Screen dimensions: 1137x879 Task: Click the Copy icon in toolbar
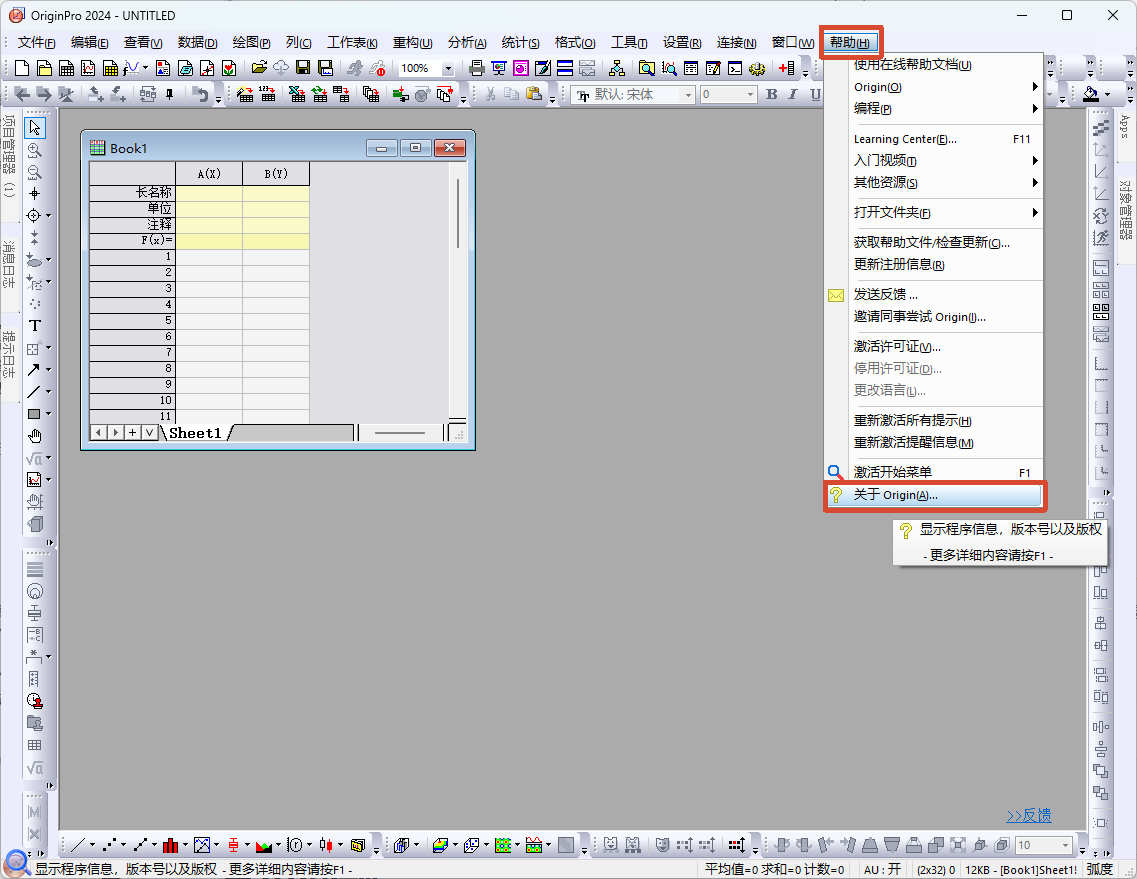tap(512, 94)
